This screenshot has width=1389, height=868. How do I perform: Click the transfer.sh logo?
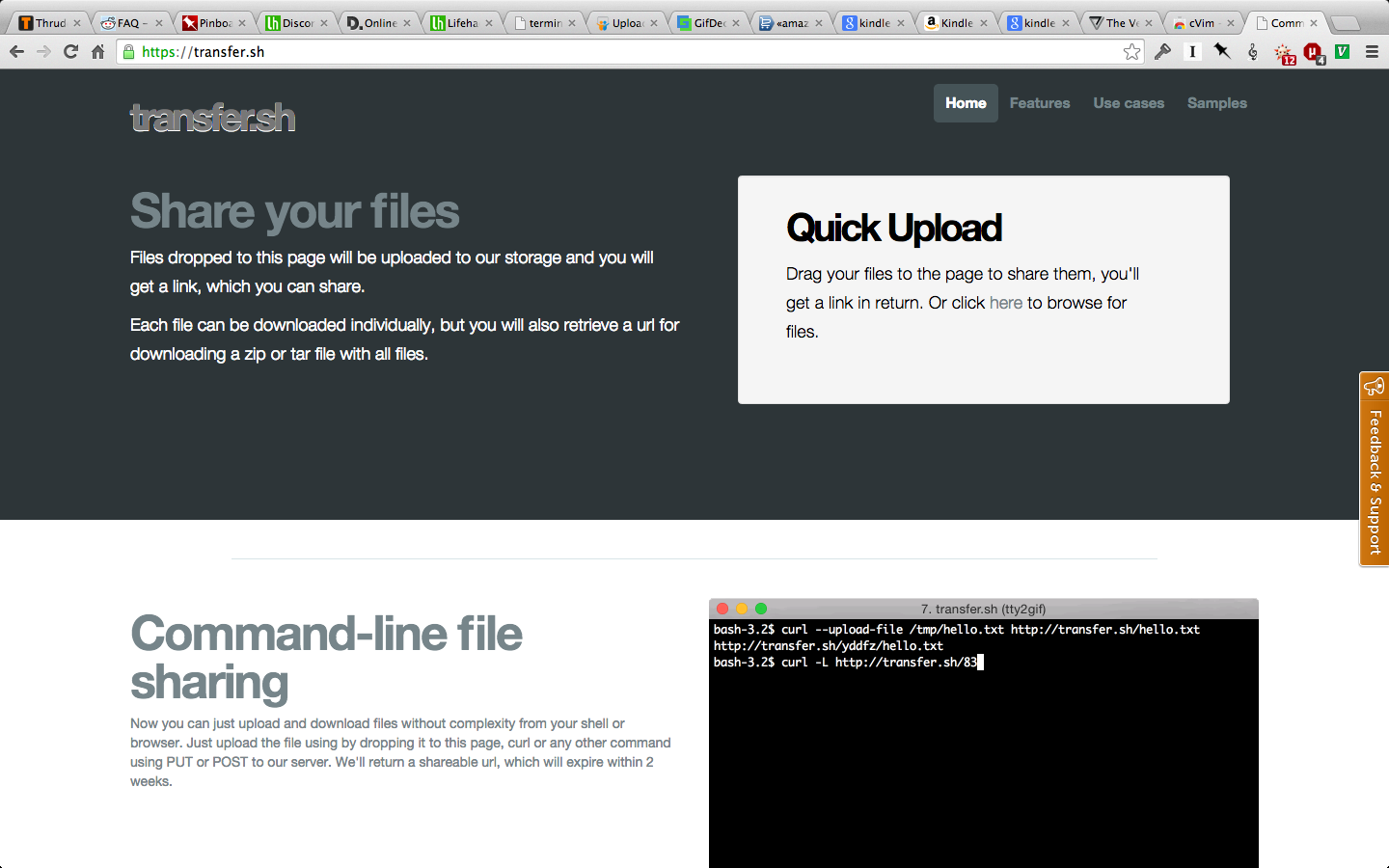coord(213,118)
